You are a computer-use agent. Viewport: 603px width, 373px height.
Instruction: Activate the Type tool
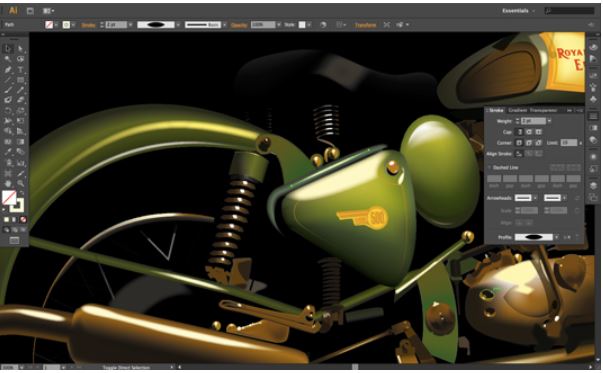coord(20,70)
